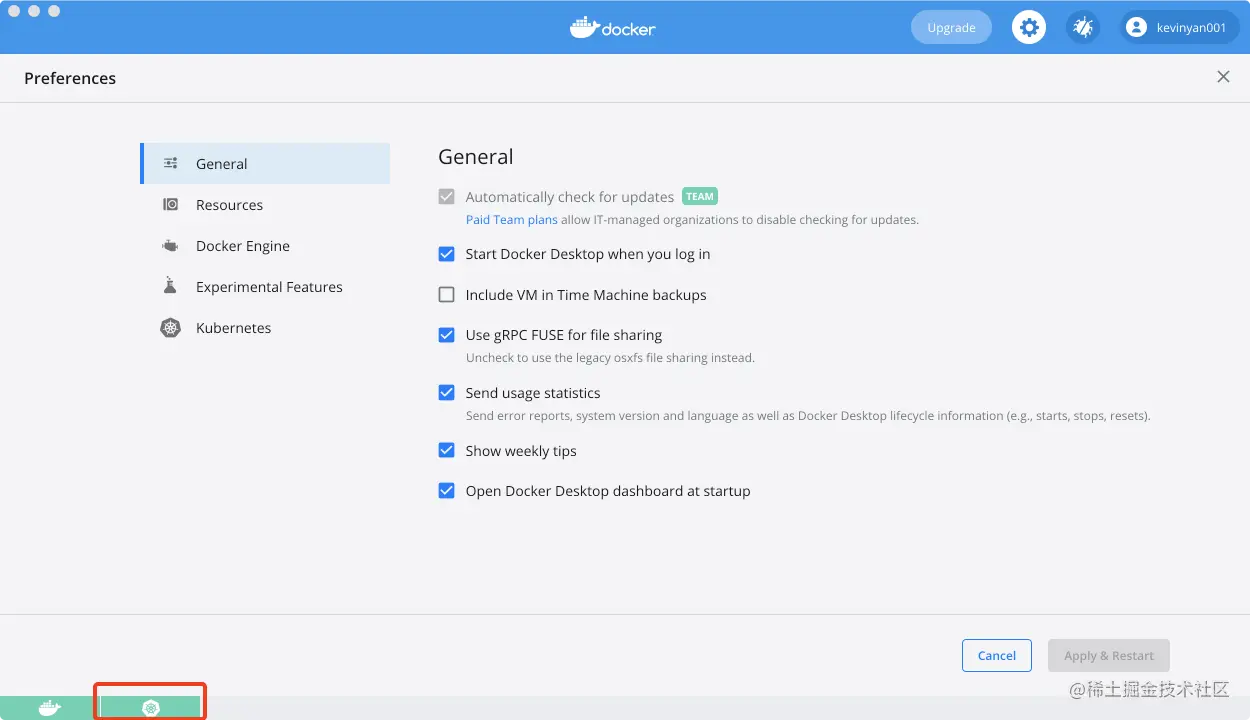Uncheck Open Docker Desktop dashboard at startup
The width and height of the screenshot is (1250, 720).
pyautogui.click(x=447, y=491)
